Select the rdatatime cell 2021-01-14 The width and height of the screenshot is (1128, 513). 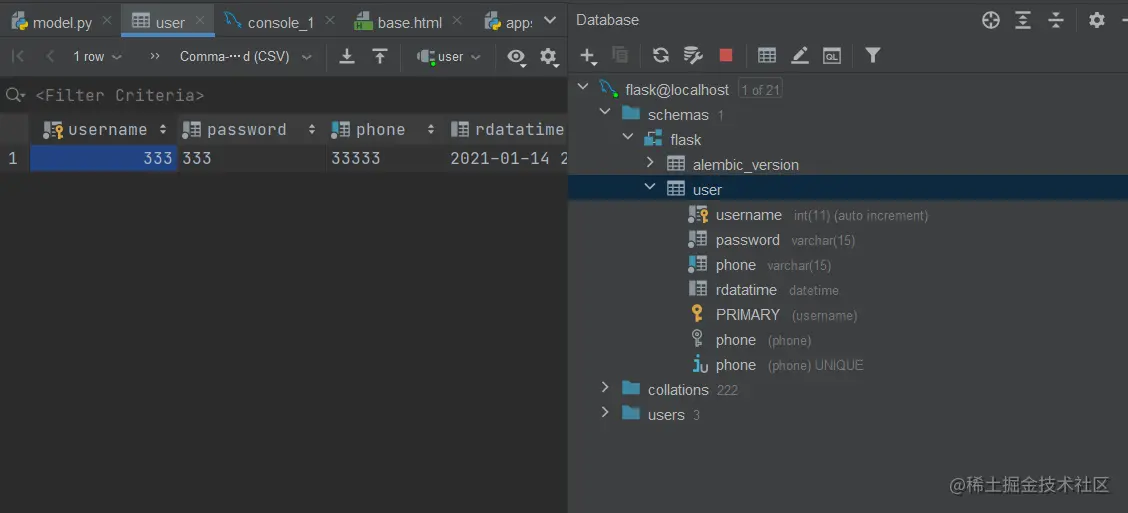507,158
